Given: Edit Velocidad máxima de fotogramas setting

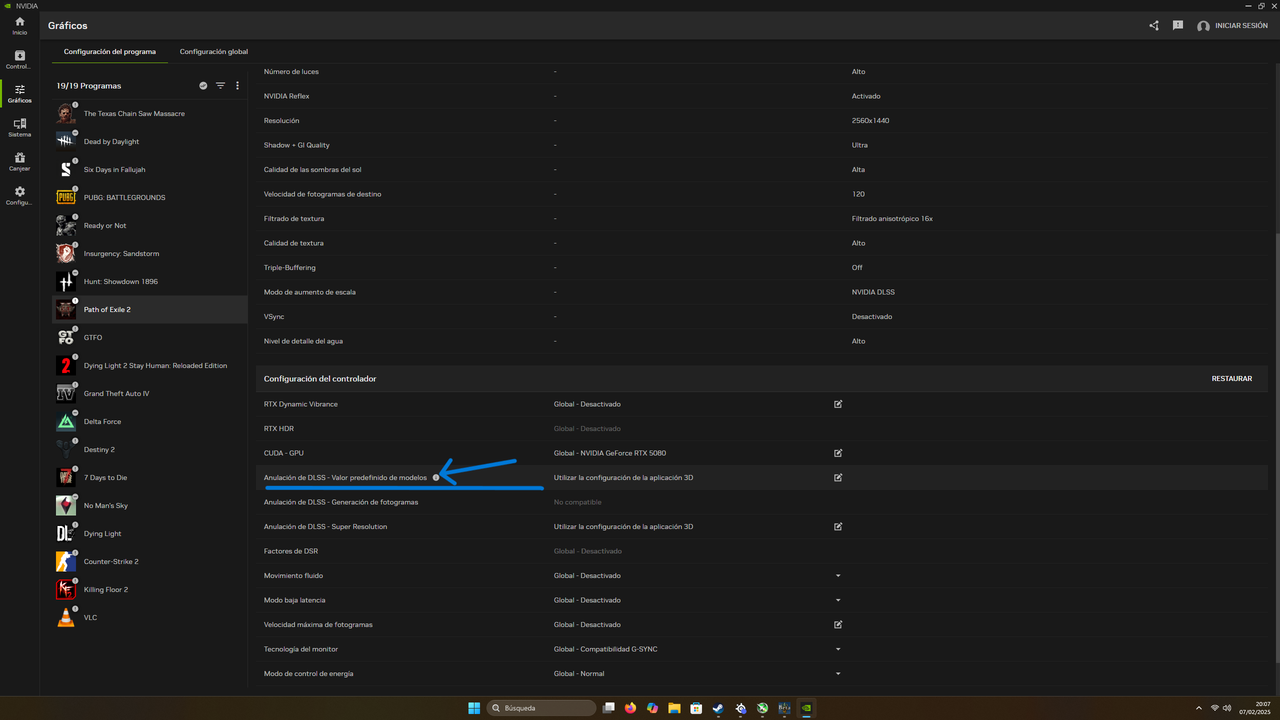Looking at the screenshot, I should [838, 625].
